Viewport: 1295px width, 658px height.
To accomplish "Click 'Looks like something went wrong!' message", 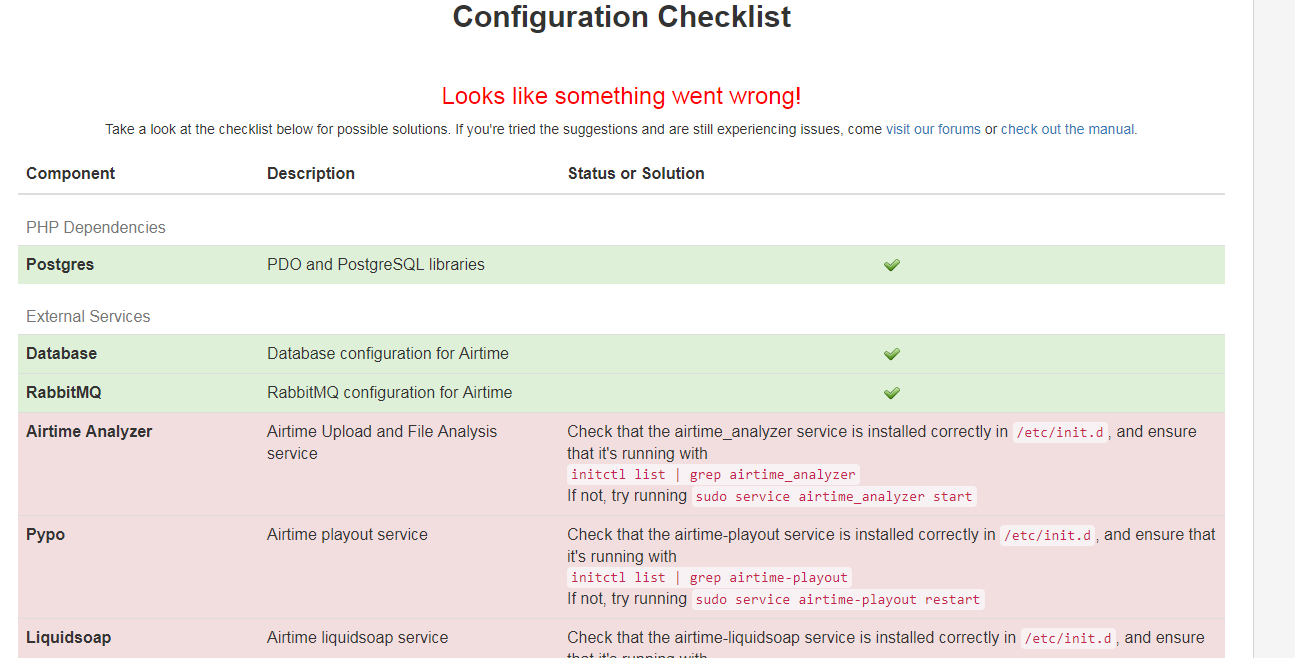I will click(621, 96).
